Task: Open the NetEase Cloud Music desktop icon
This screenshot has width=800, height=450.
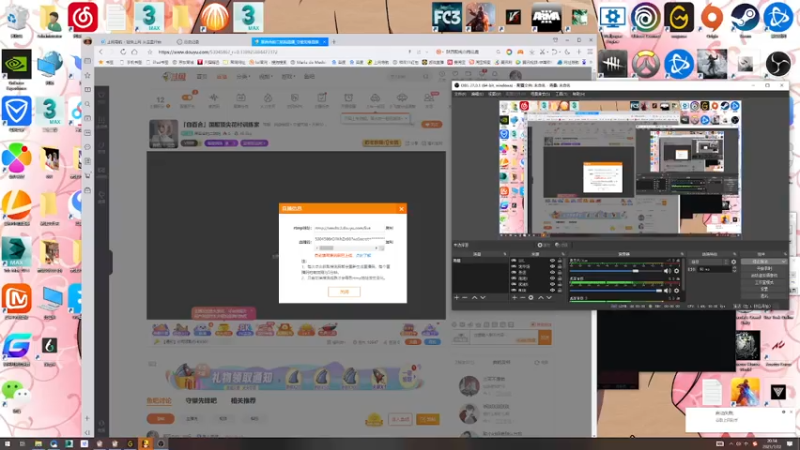Action: click(83, 19)
